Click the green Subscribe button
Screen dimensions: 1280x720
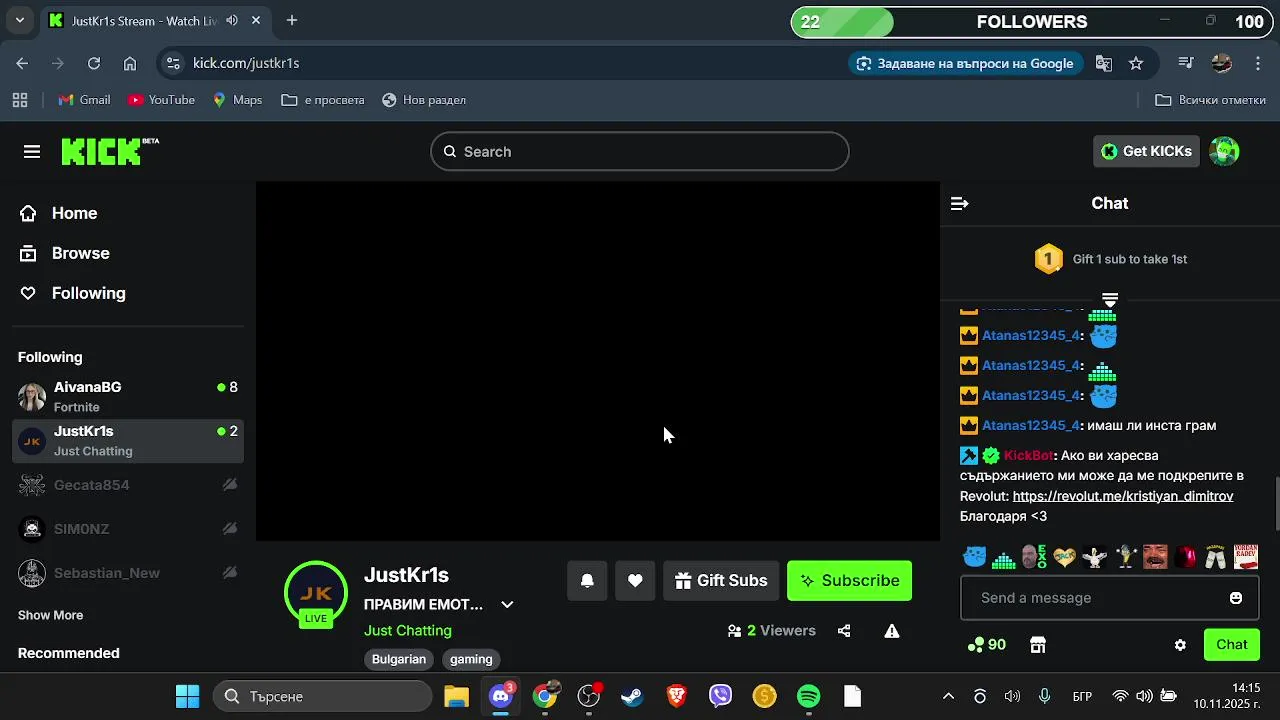(849, 580)
